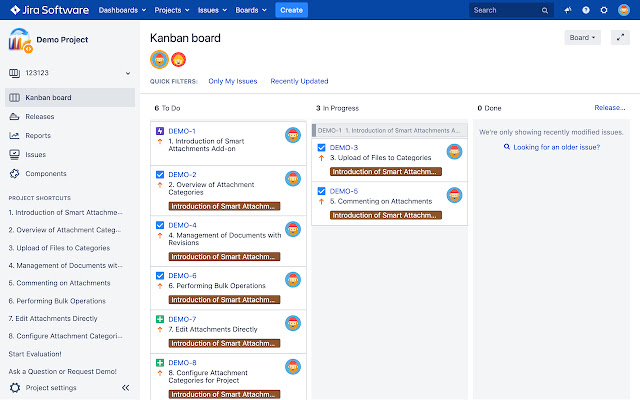This screenshot has height=400, width=640.
Task: Collapse the DEMO-1 swimlane header in In Progress
Action: point(390,131)
